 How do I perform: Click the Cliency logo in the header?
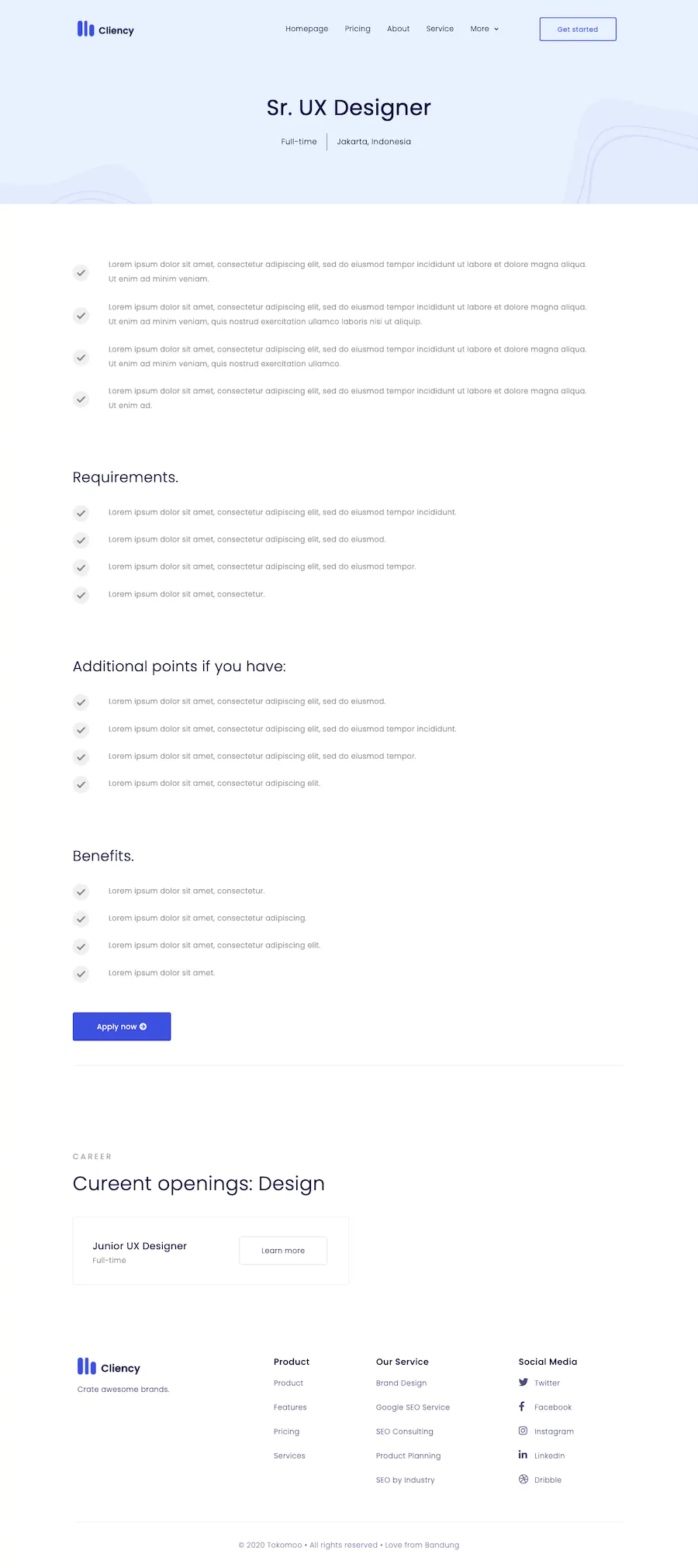[x=105, y=29]
